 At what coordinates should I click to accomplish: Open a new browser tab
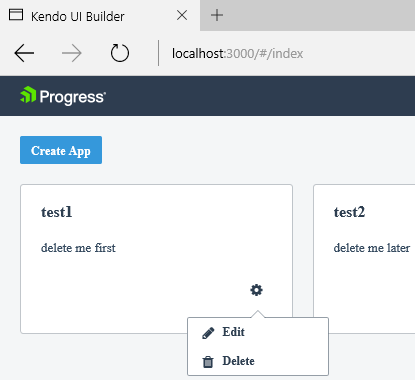tap(217, 15)
